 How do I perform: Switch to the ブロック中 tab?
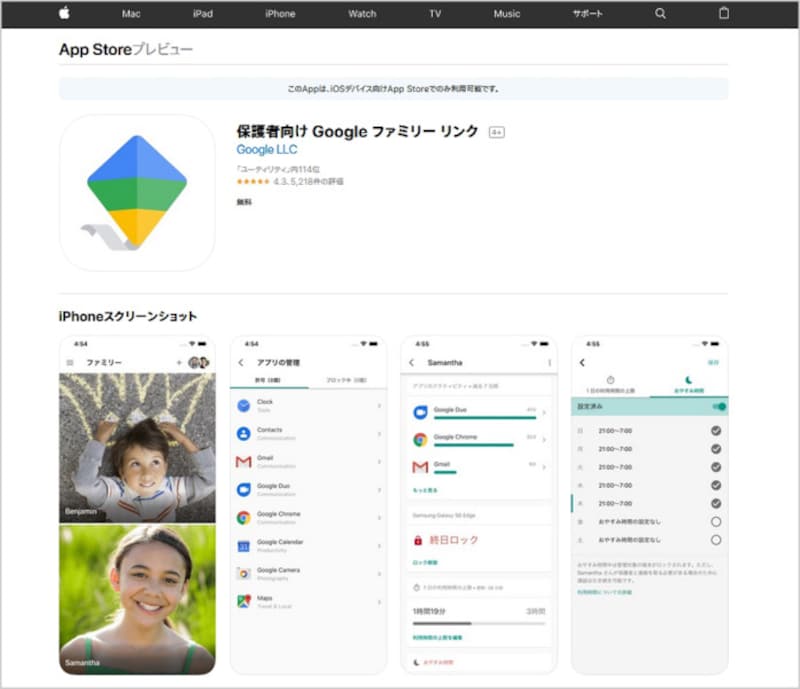[345, 380]
